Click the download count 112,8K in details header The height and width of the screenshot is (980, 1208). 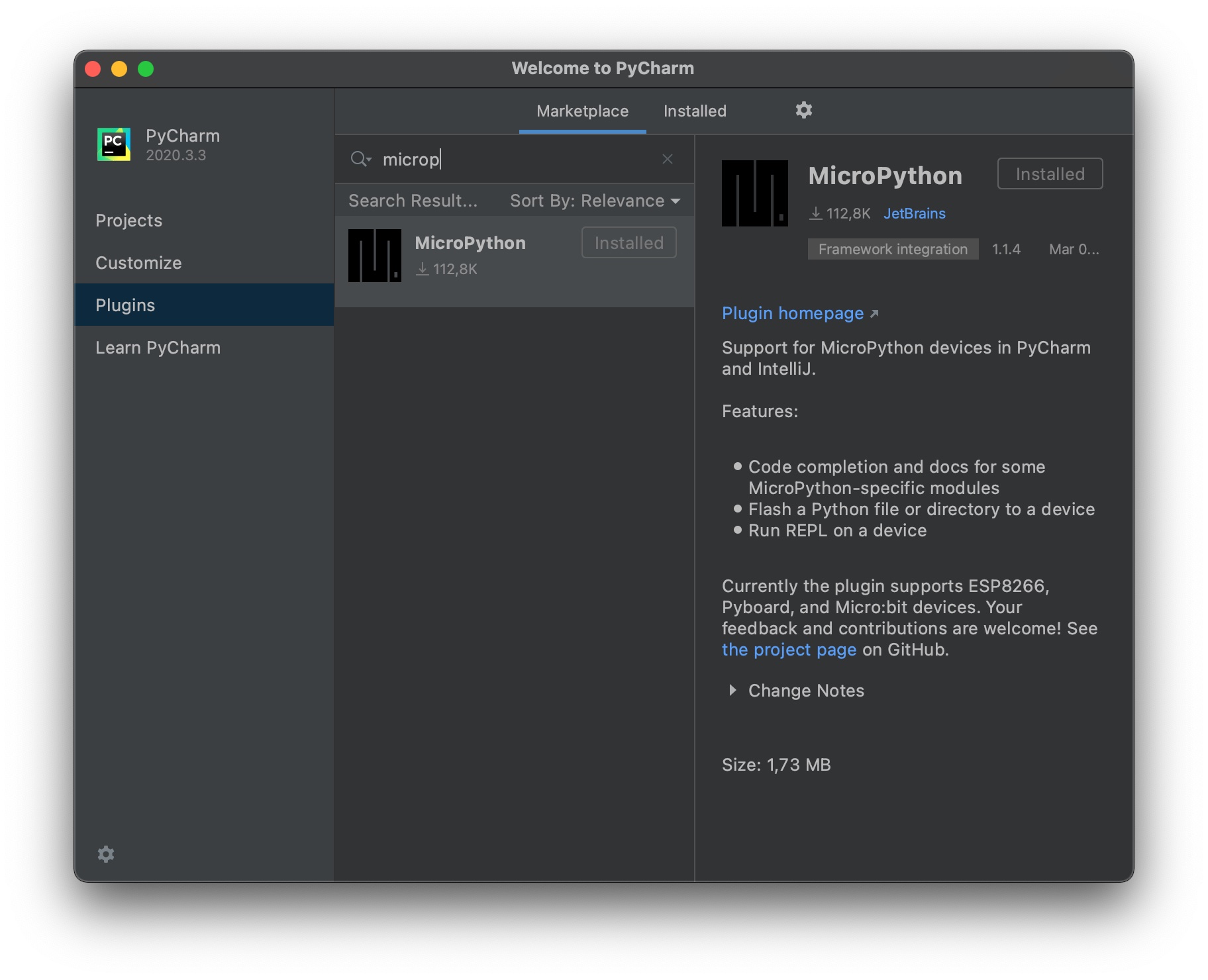840,214
